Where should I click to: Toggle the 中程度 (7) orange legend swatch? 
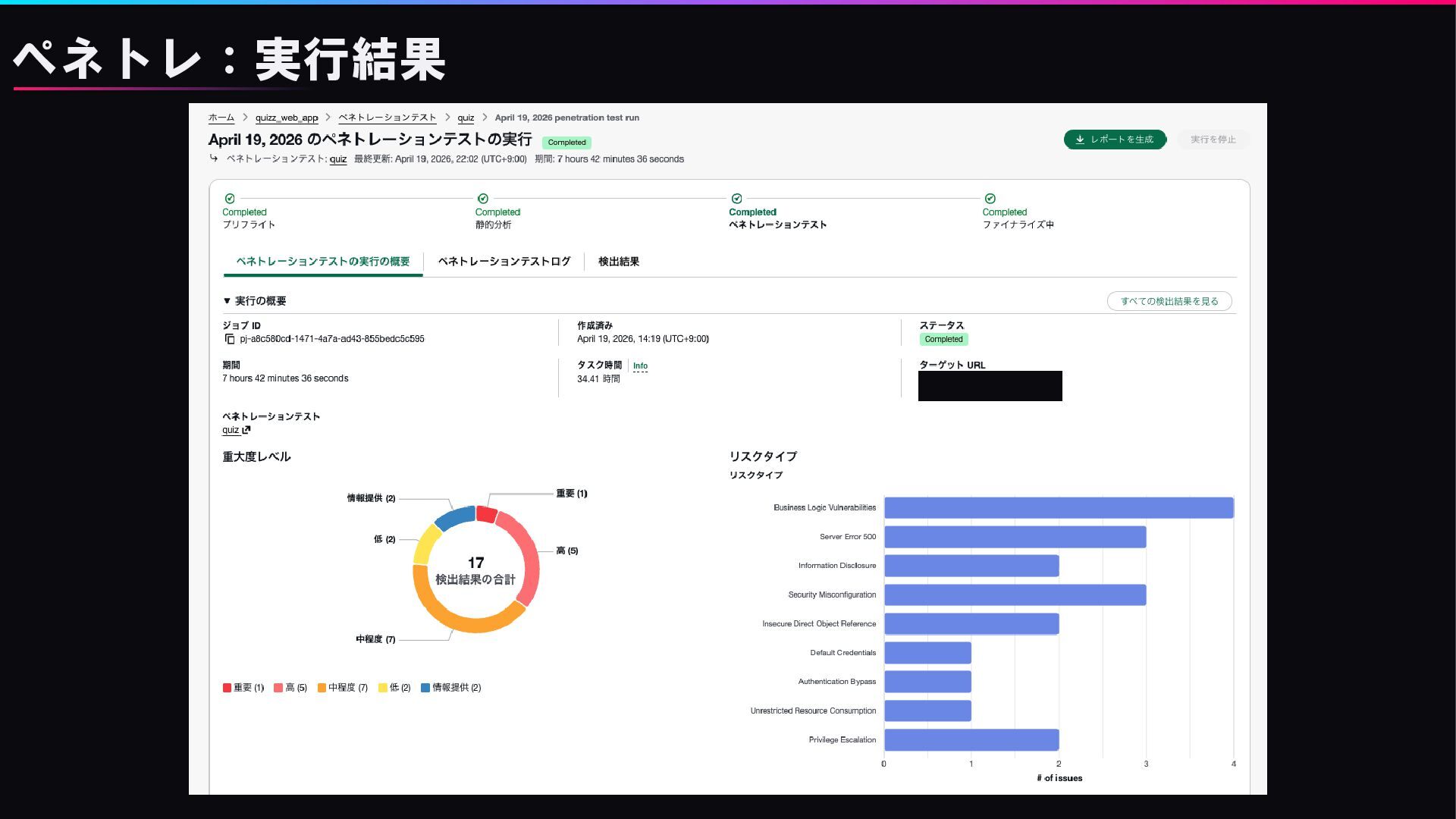pos(322,688)
